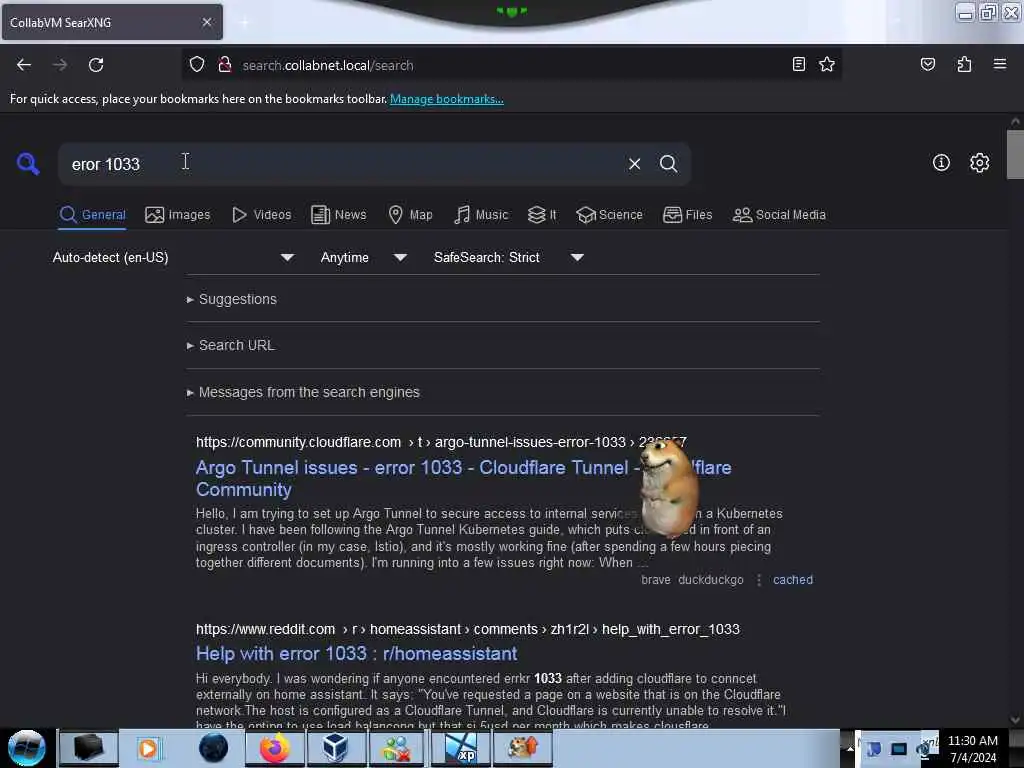This screenshot has height=768, width=1024.
Task: Open VirtualBox from the taskbar
Action: (x=335, y=748)
